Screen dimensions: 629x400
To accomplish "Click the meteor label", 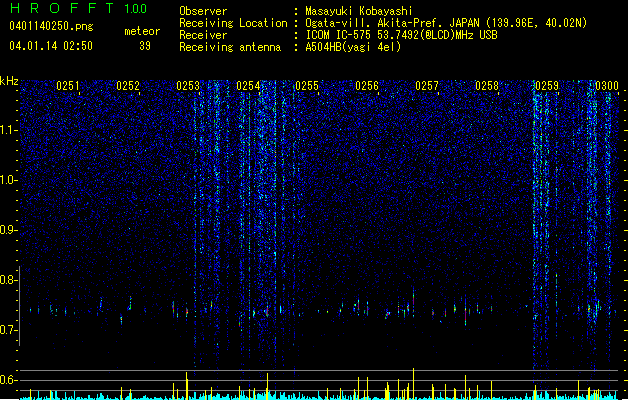I will tap(142, 31).
